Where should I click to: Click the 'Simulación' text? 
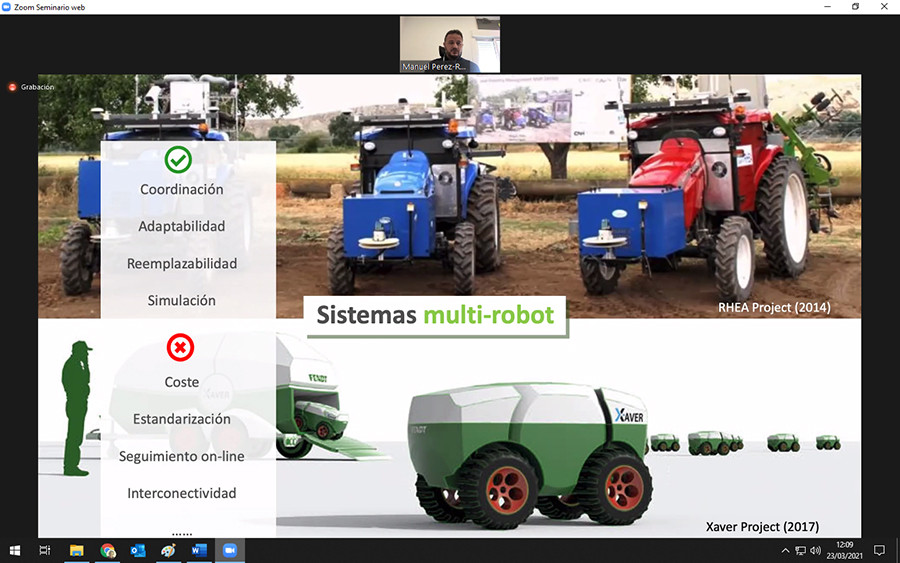pos(181,301)
